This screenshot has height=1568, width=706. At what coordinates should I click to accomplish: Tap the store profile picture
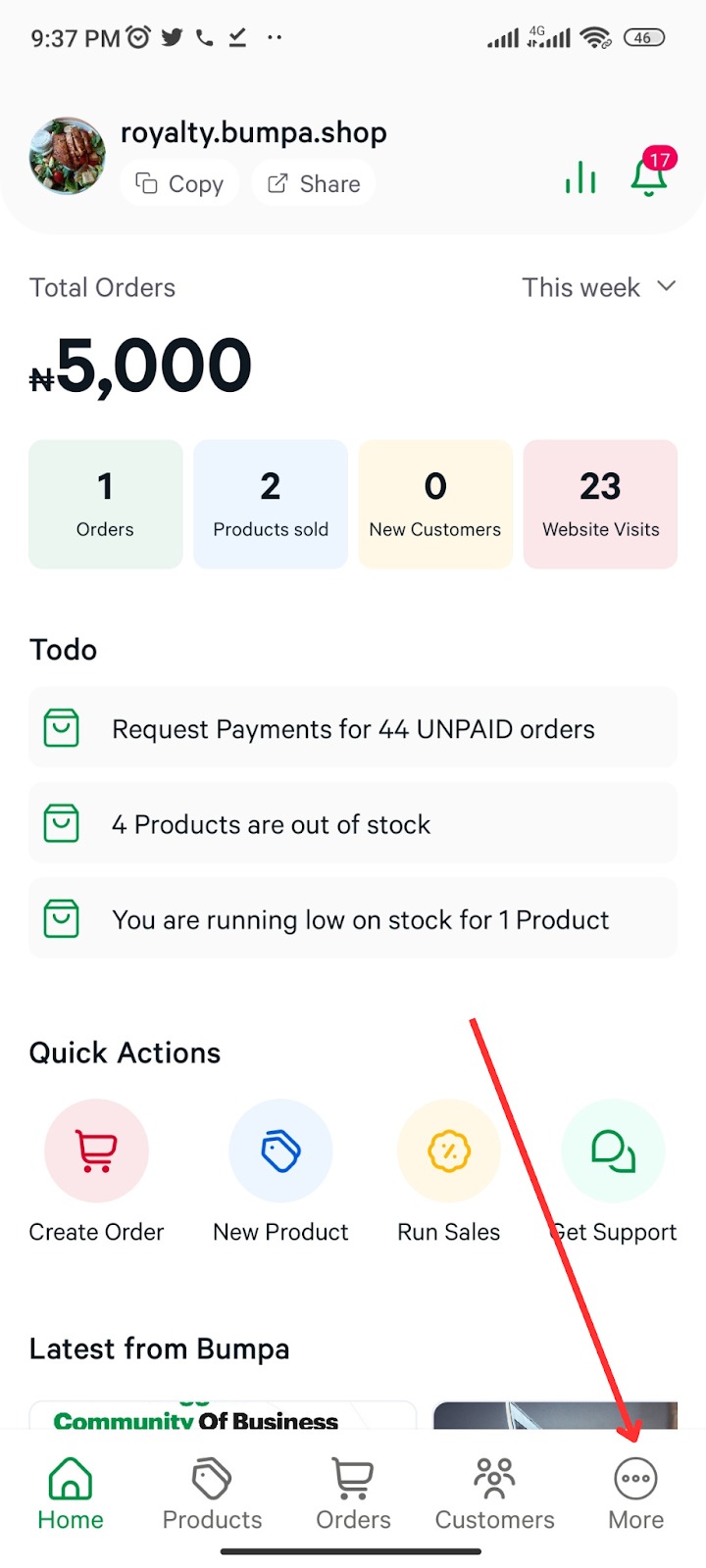pyautogui.click(x=68, y=156)
